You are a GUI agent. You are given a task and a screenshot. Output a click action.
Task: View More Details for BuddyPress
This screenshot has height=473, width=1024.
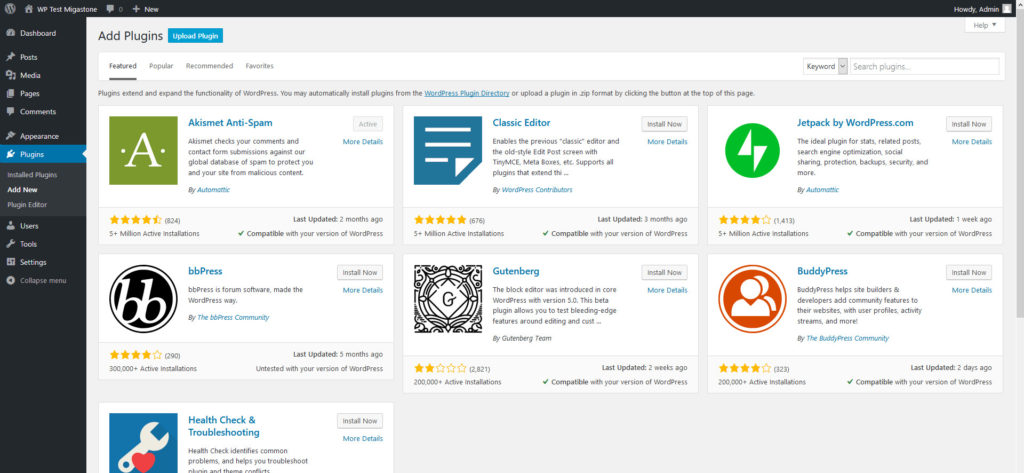(x=972, y=290)
